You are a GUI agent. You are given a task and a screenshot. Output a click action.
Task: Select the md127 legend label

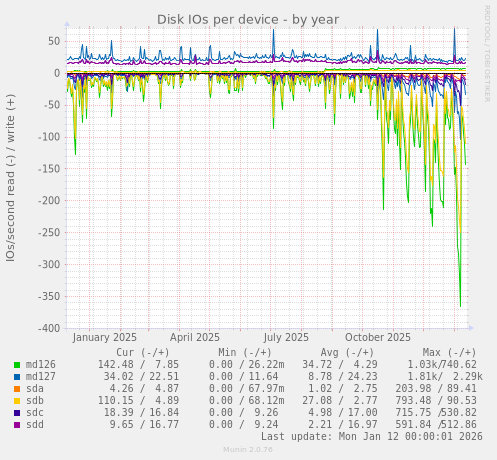click(x=41, y=377)
